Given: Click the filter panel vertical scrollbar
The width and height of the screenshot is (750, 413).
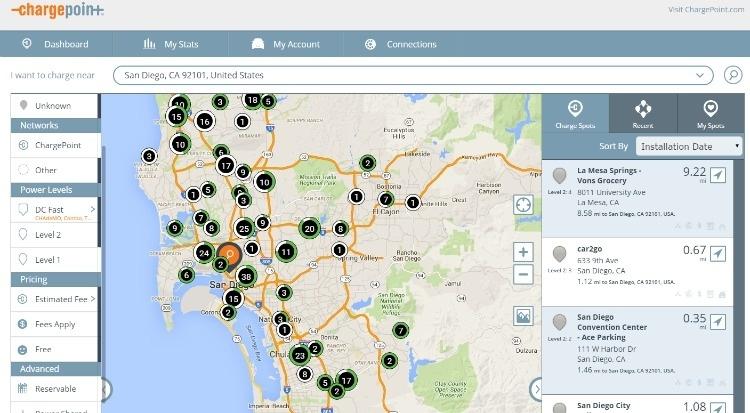Looking at the screenshot, I should point(99,254).
